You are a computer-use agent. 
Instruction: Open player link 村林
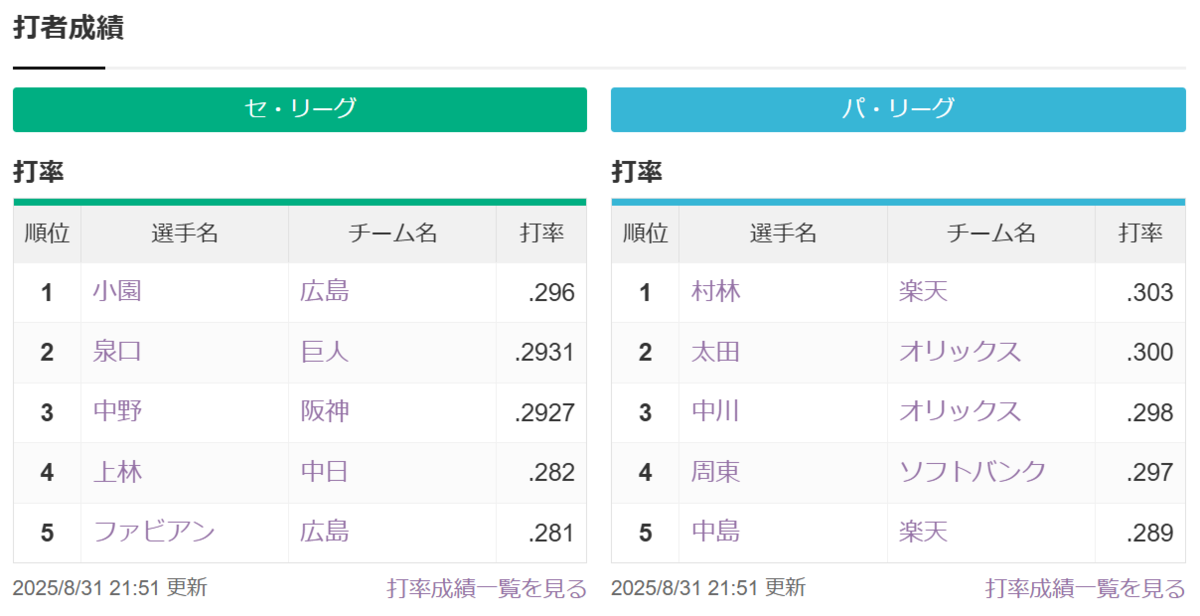point(716,292)
